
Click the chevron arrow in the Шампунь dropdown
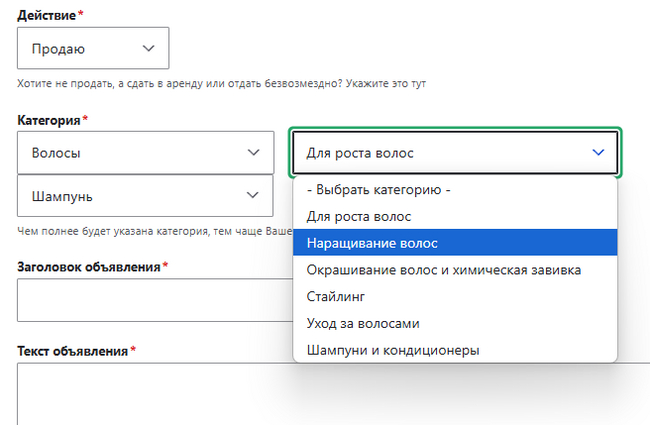click(x=253, y=197)
